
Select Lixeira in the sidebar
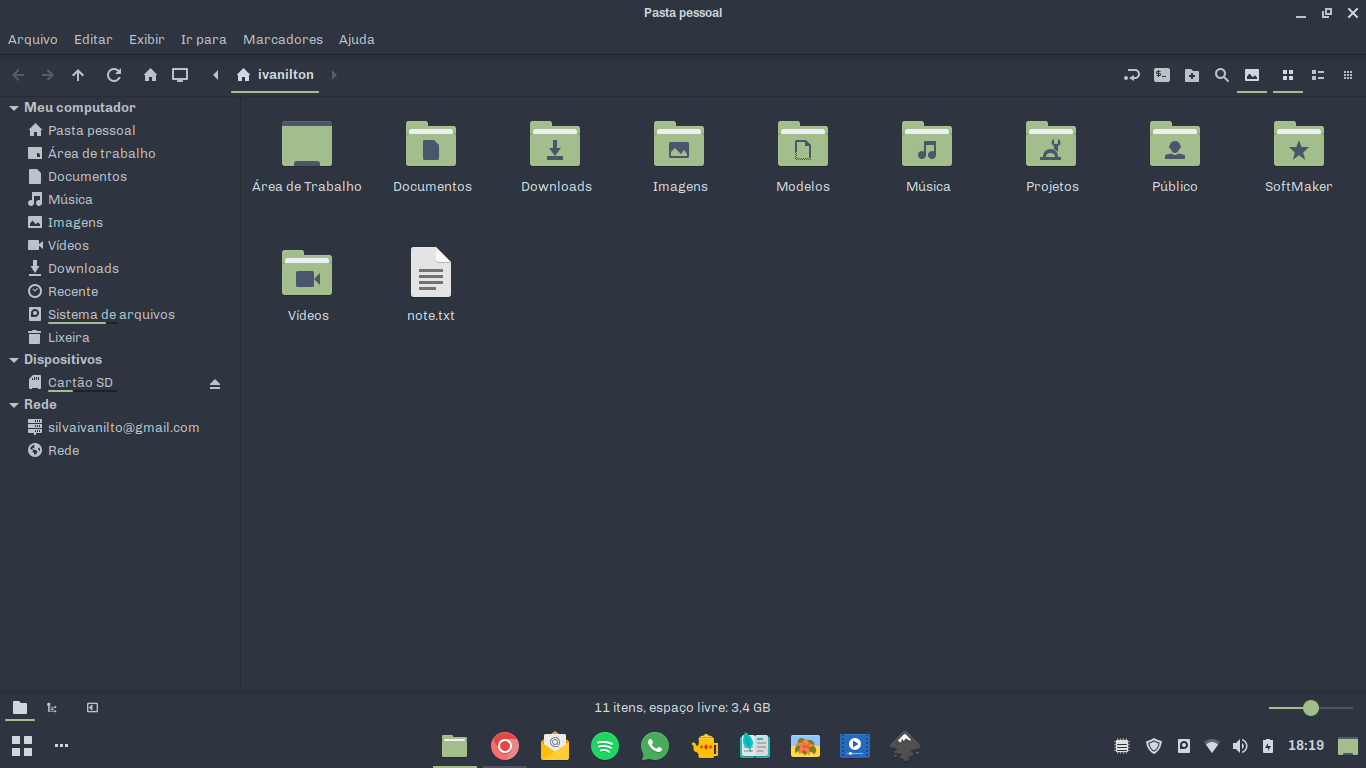[x=68, y=338]
